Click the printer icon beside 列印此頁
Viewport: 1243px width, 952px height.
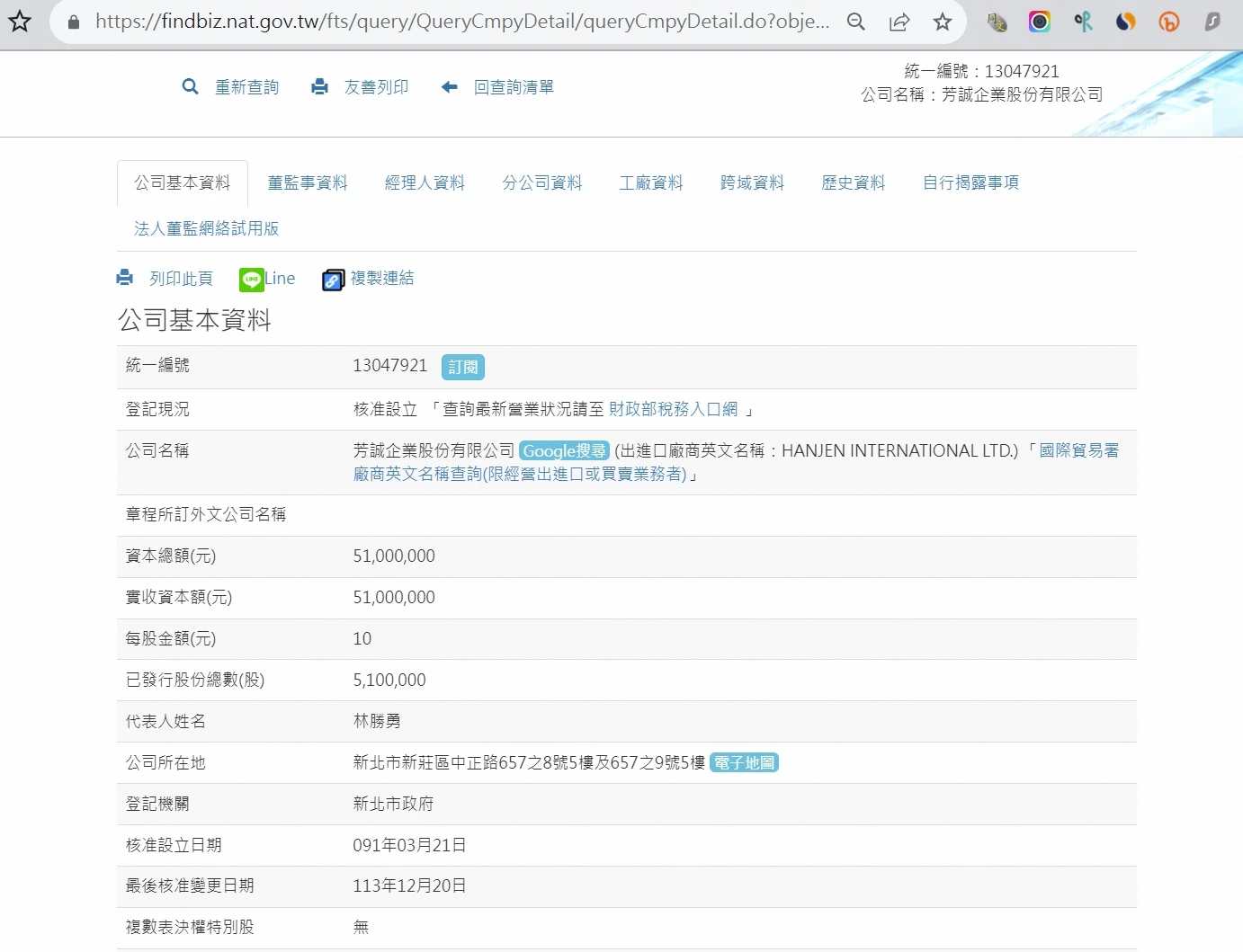click(125, 279)
